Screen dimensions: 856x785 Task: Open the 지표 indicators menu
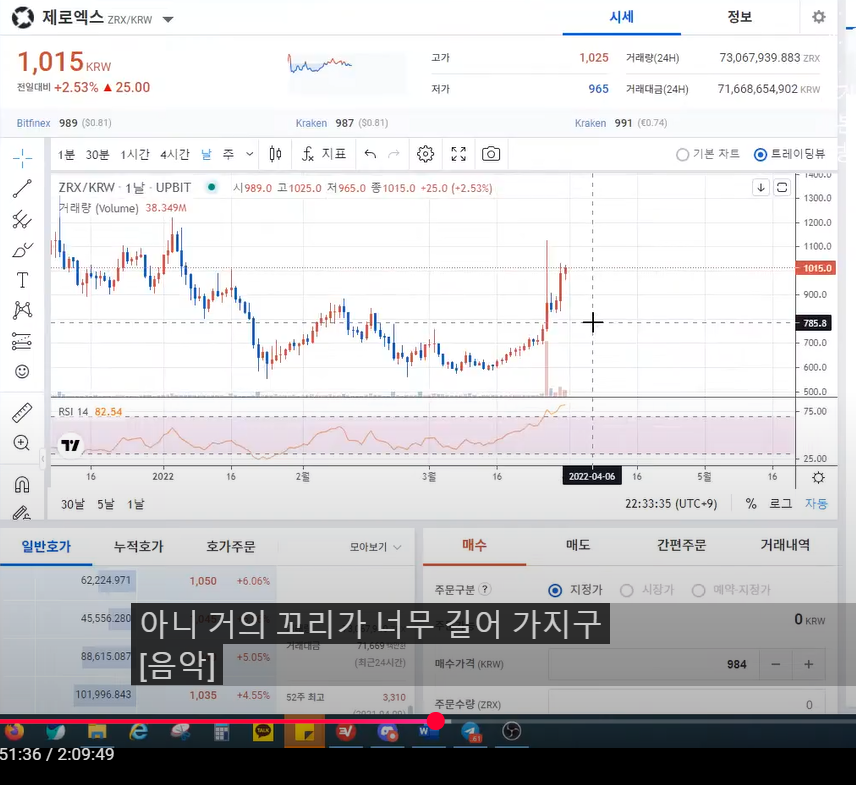coord(324,154)
